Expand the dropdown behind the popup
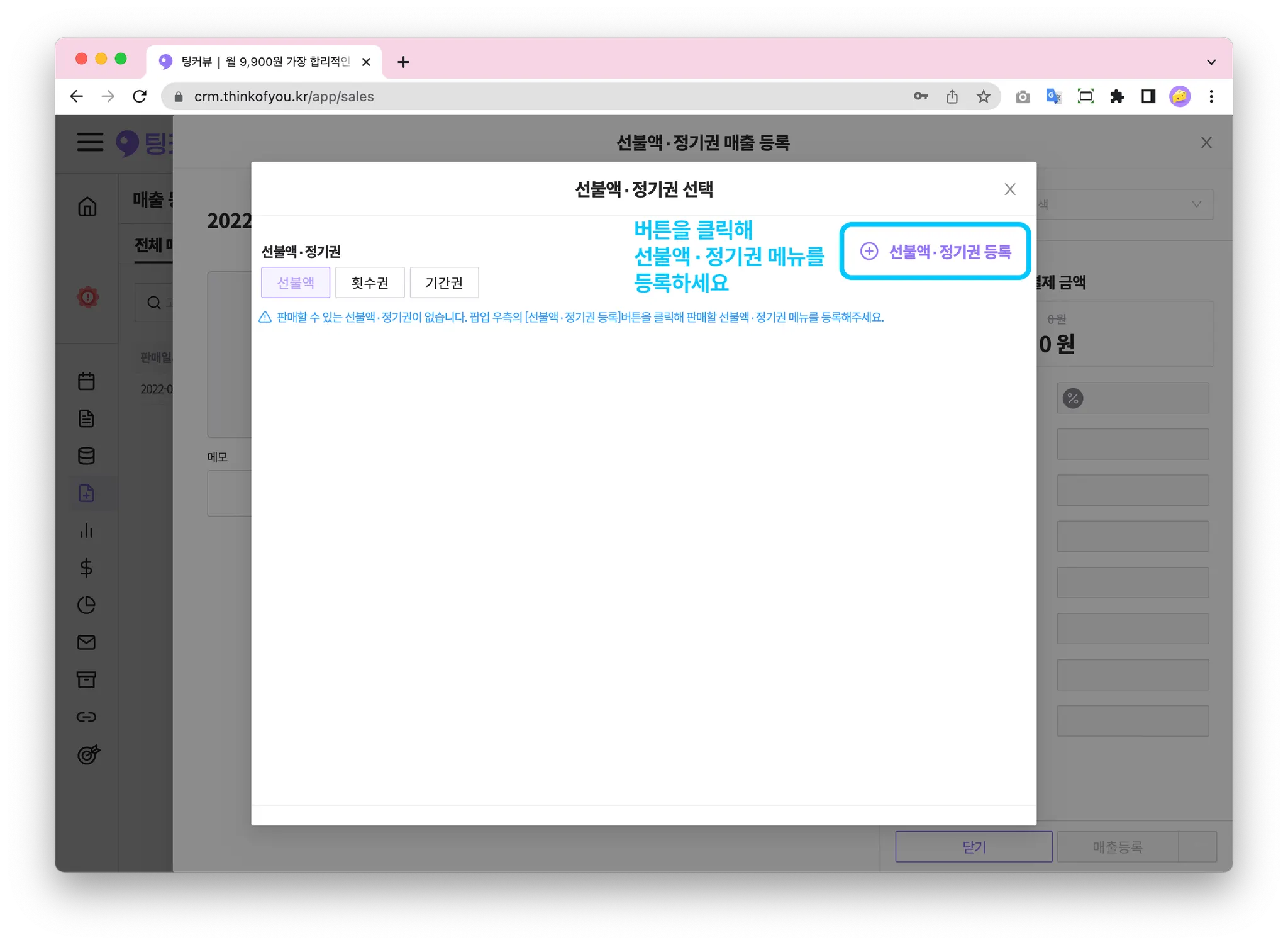This screenshot has height=945, width=1288. [1196, 204]
